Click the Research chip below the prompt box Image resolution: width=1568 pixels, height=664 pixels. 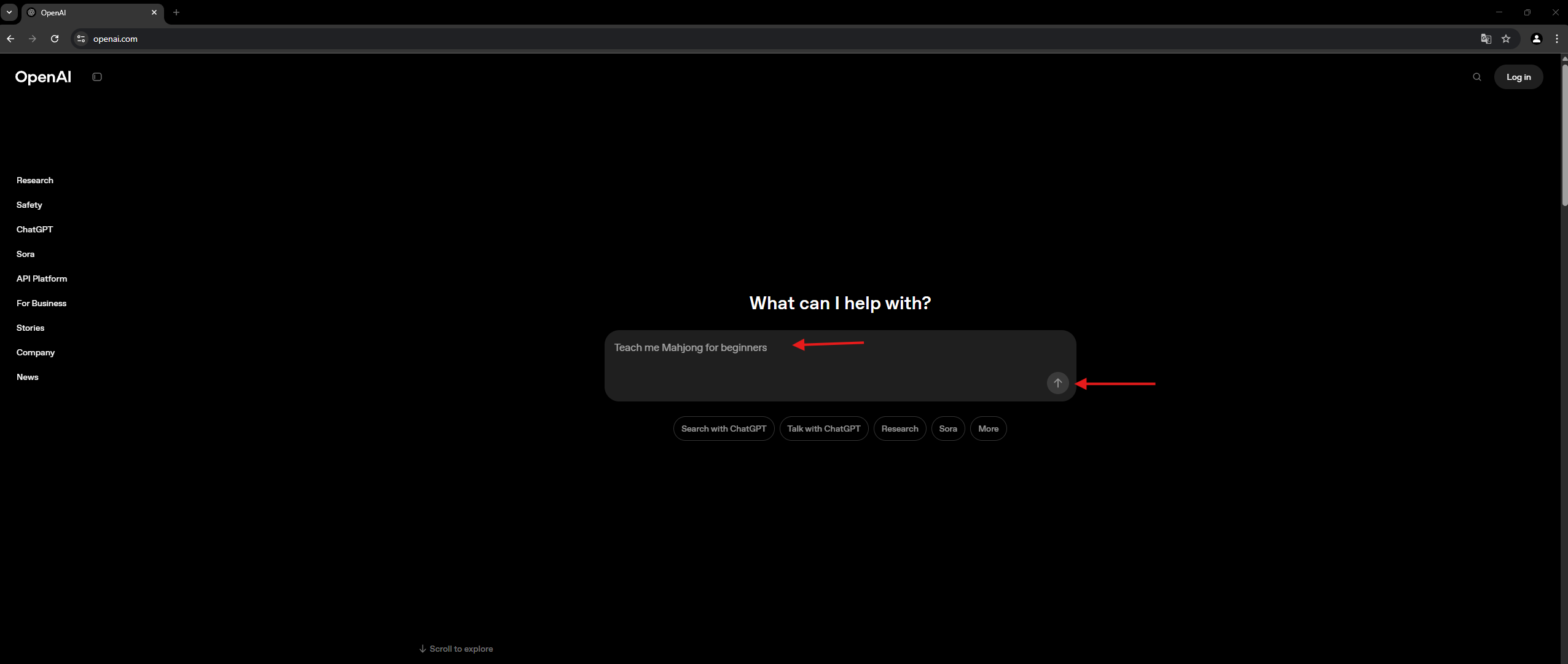[900, 429]
